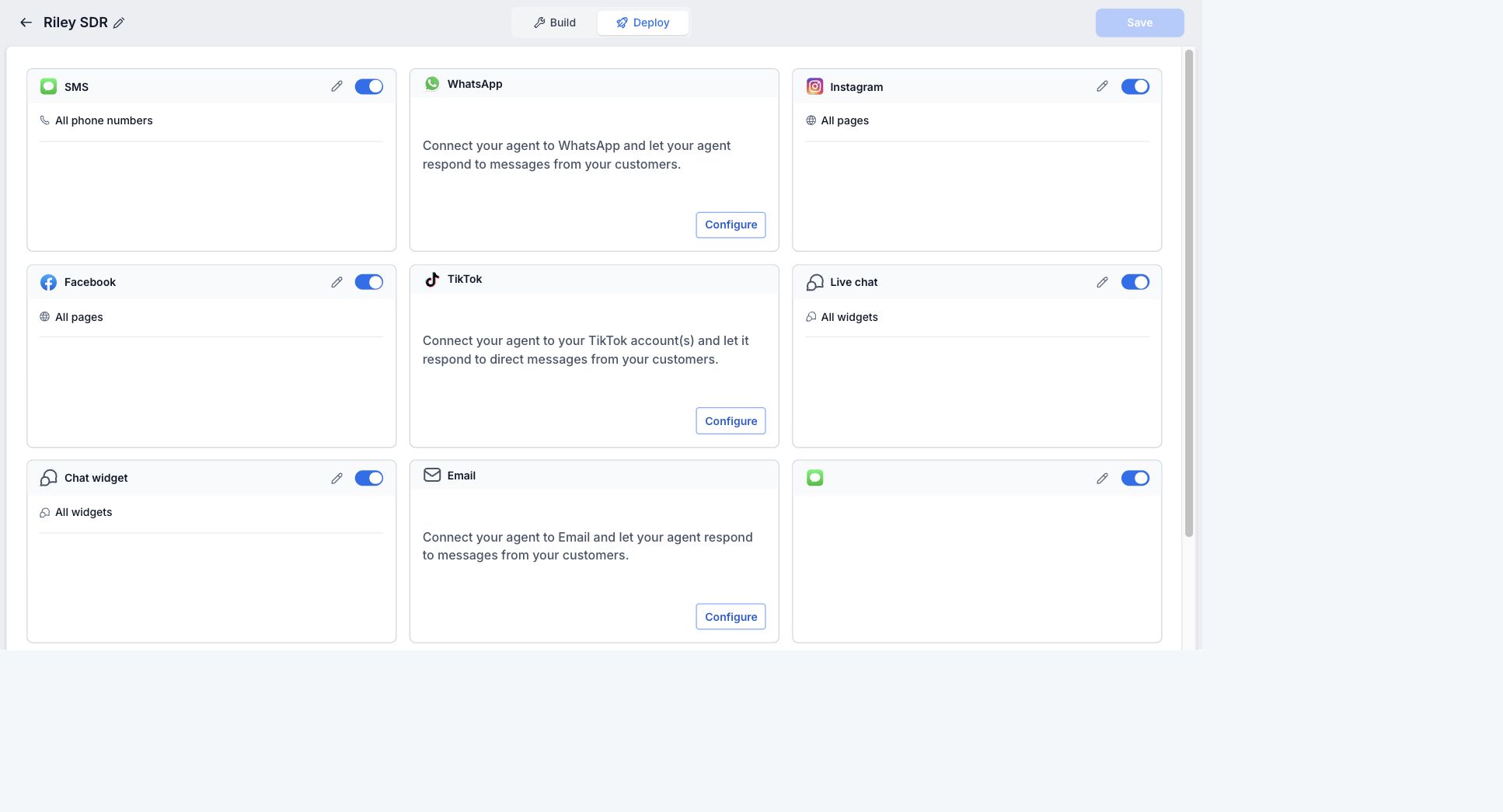Configure the Email channel
The width and height of the screenshot is (1503, 812).
pyautogui.click(x=731, y=617)
